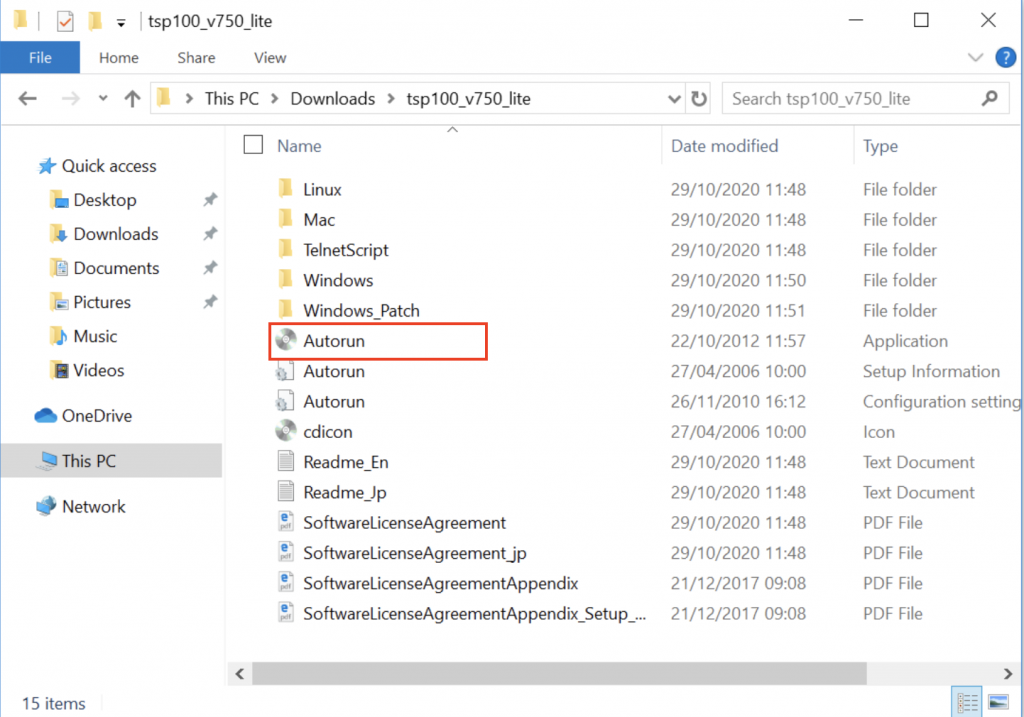Expand the address bar history dropdown
1024x717 pixels.
(x=674, y=99)
